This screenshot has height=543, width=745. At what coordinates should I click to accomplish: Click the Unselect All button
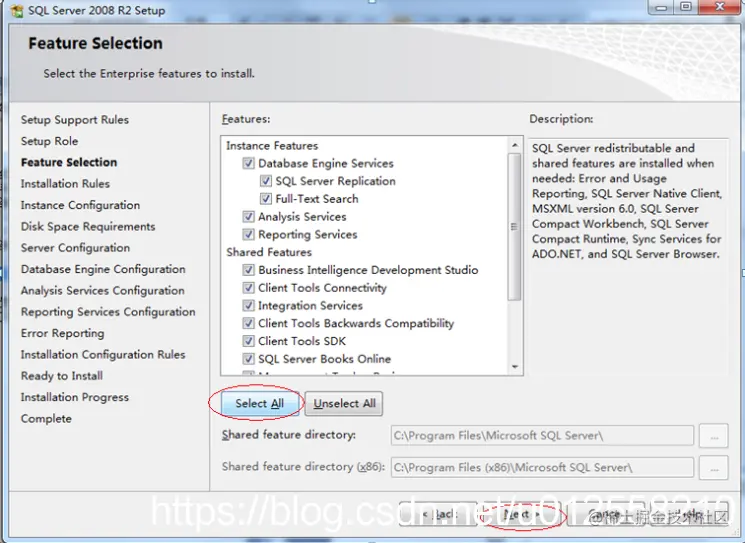click(344, 403)
